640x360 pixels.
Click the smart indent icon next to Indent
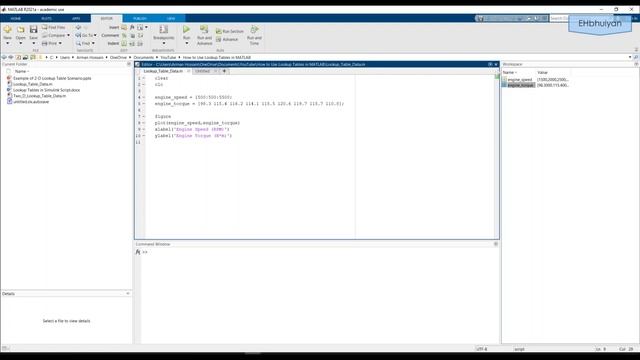[124, 43]
